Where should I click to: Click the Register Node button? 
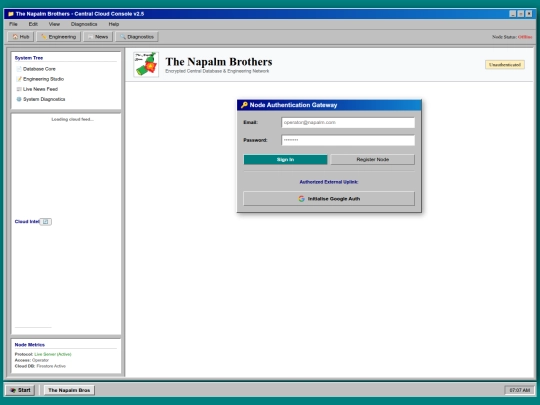coord(373,159)
